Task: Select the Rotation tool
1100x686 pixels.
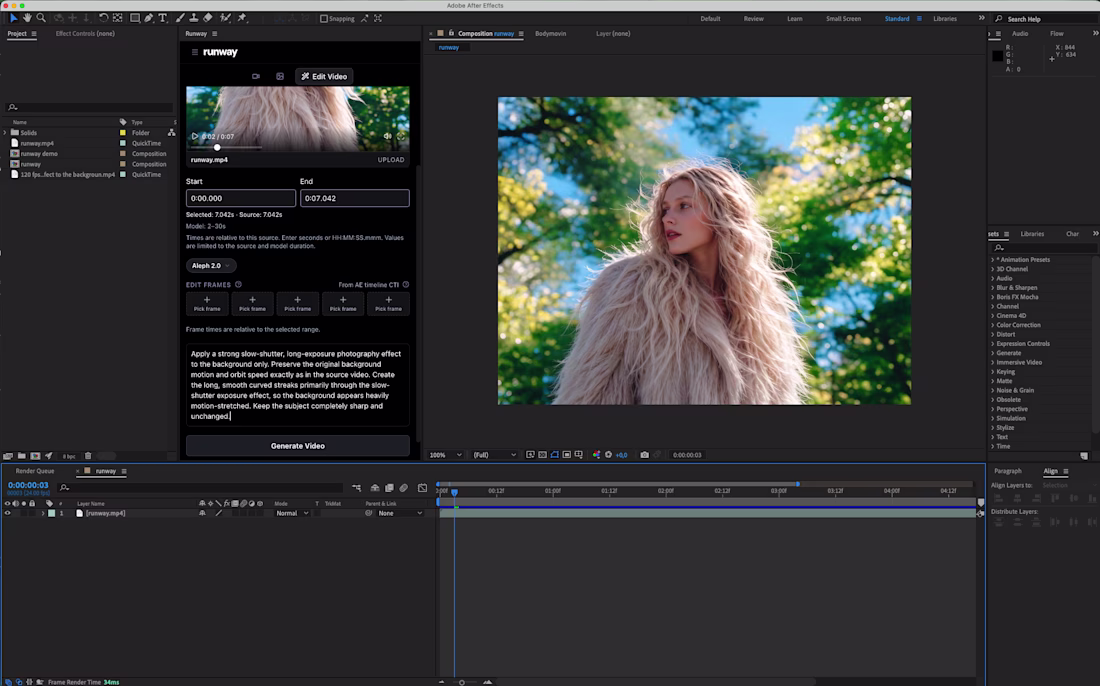Action: [x=103, y=18]
